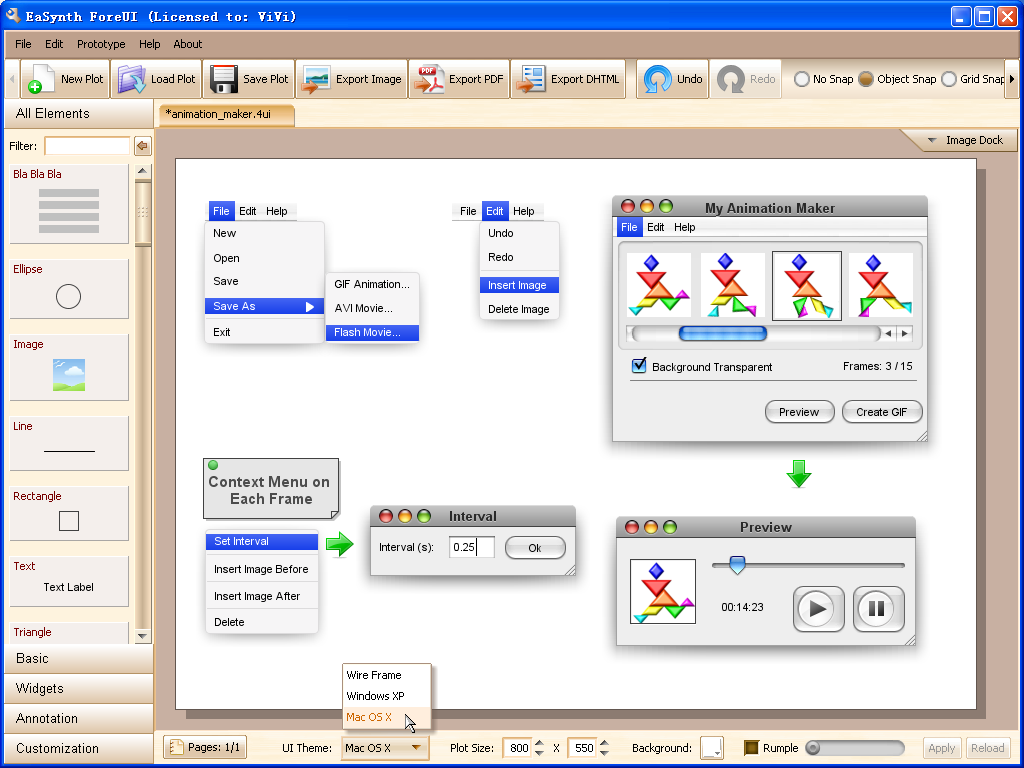Click the Export Image icon
Screen dimensions: 1024x768
(x=316, y=79)
